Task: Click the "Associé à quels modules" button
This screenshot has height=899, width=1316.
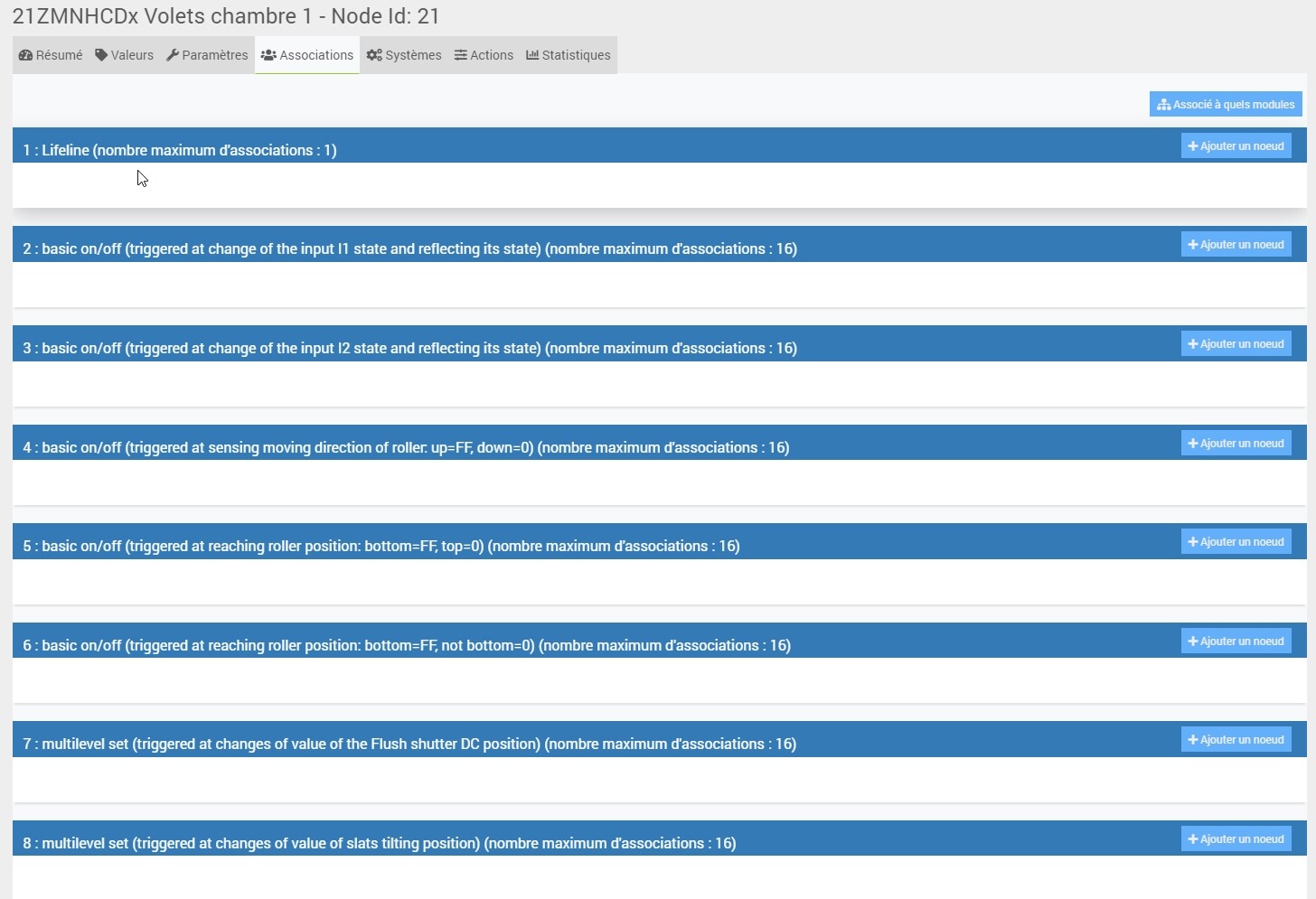Action: (1226, 105)
